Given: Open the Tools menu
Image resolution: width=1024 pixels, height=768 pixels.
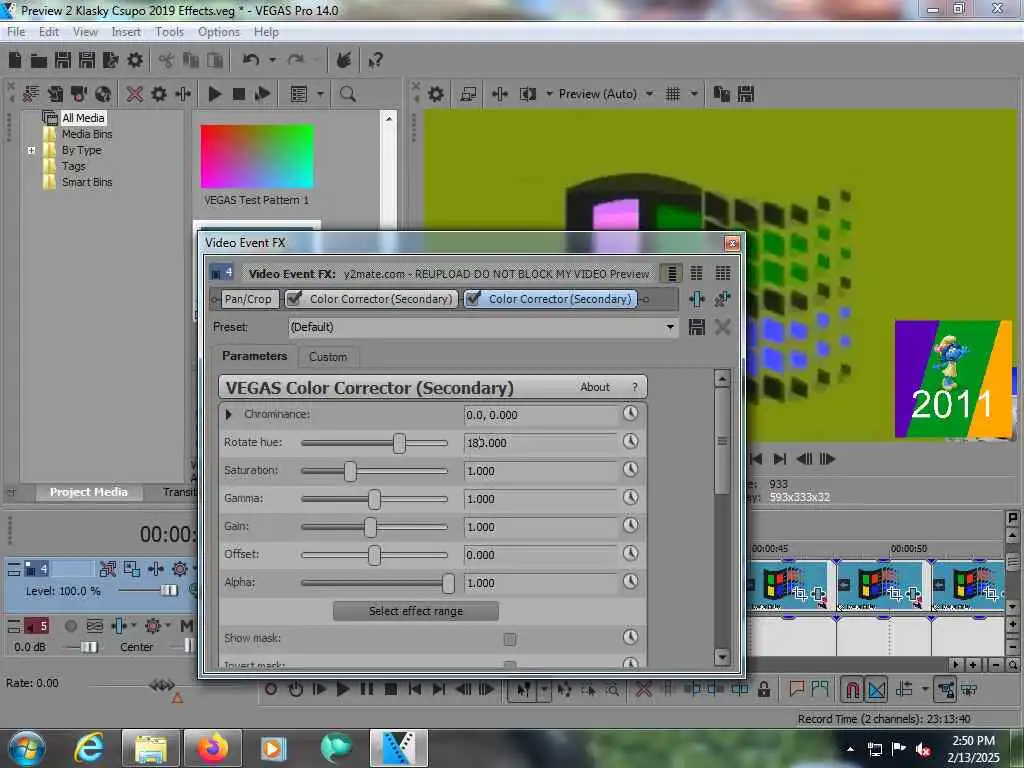Looking at the screenshot, I should click(x=169, y=32).
